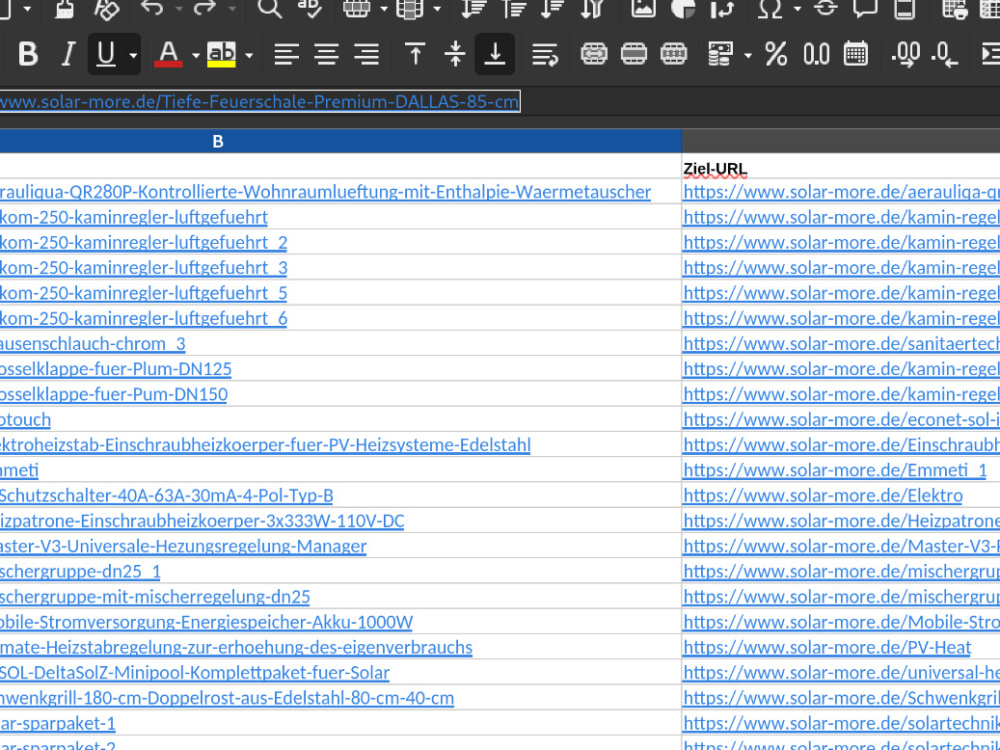Viewport: 1000px width, 750px height.
Task: Click Merge and Center Cells icon
Action: 594,54
